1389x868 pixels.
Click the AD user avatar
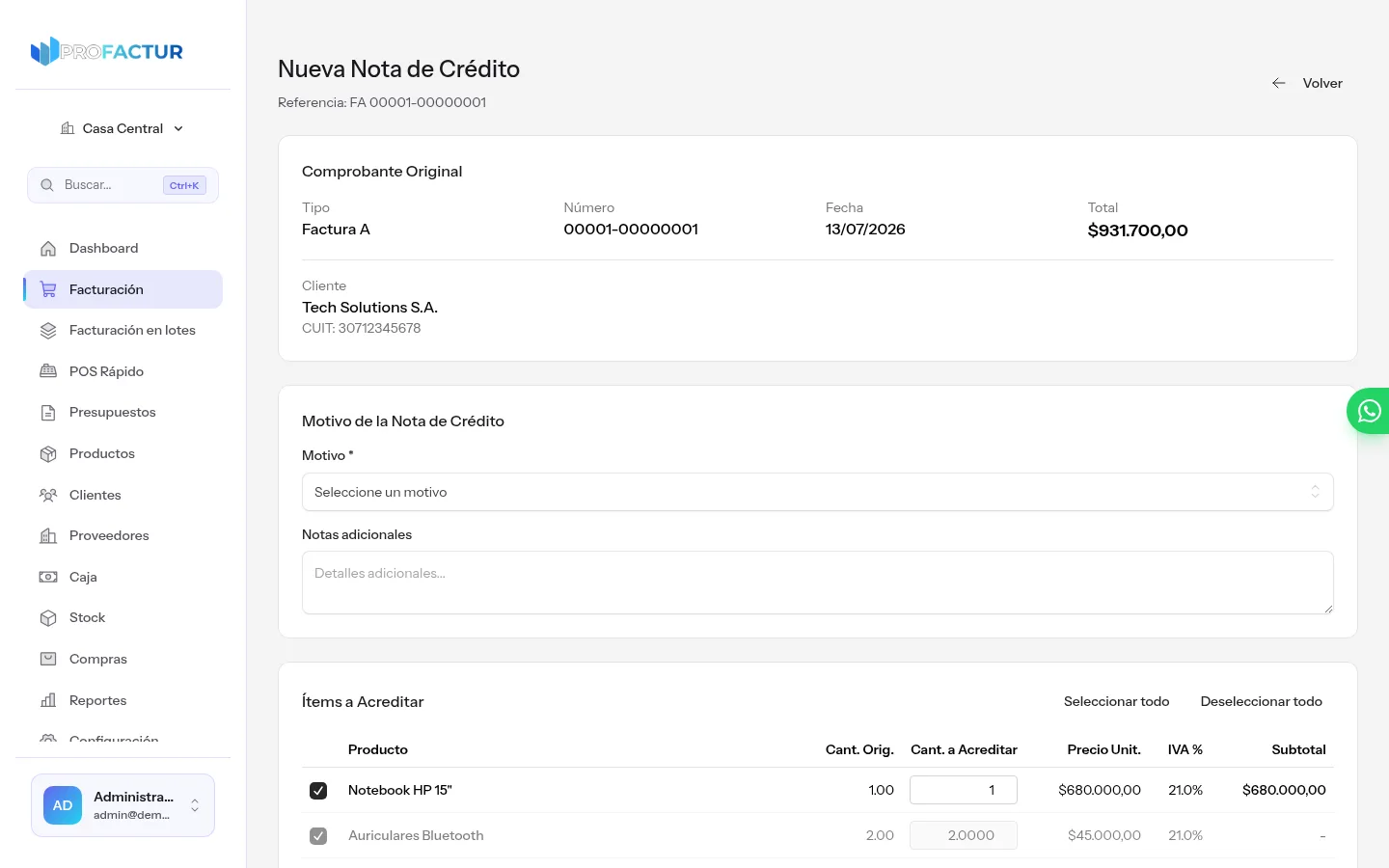[63, 805]
